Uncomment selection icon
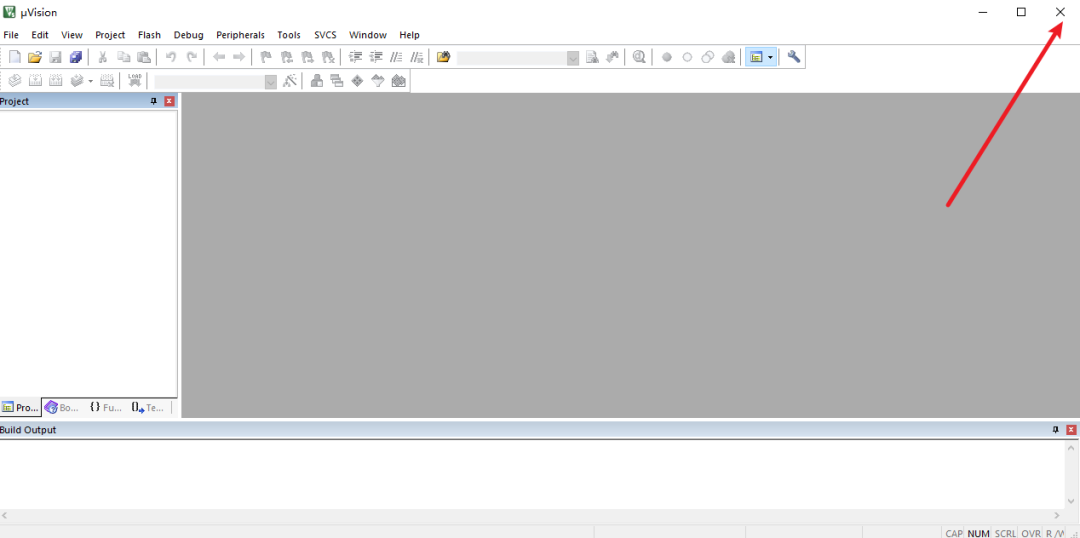This screenshot has height=538, width=1080. [x=417, y=57]
